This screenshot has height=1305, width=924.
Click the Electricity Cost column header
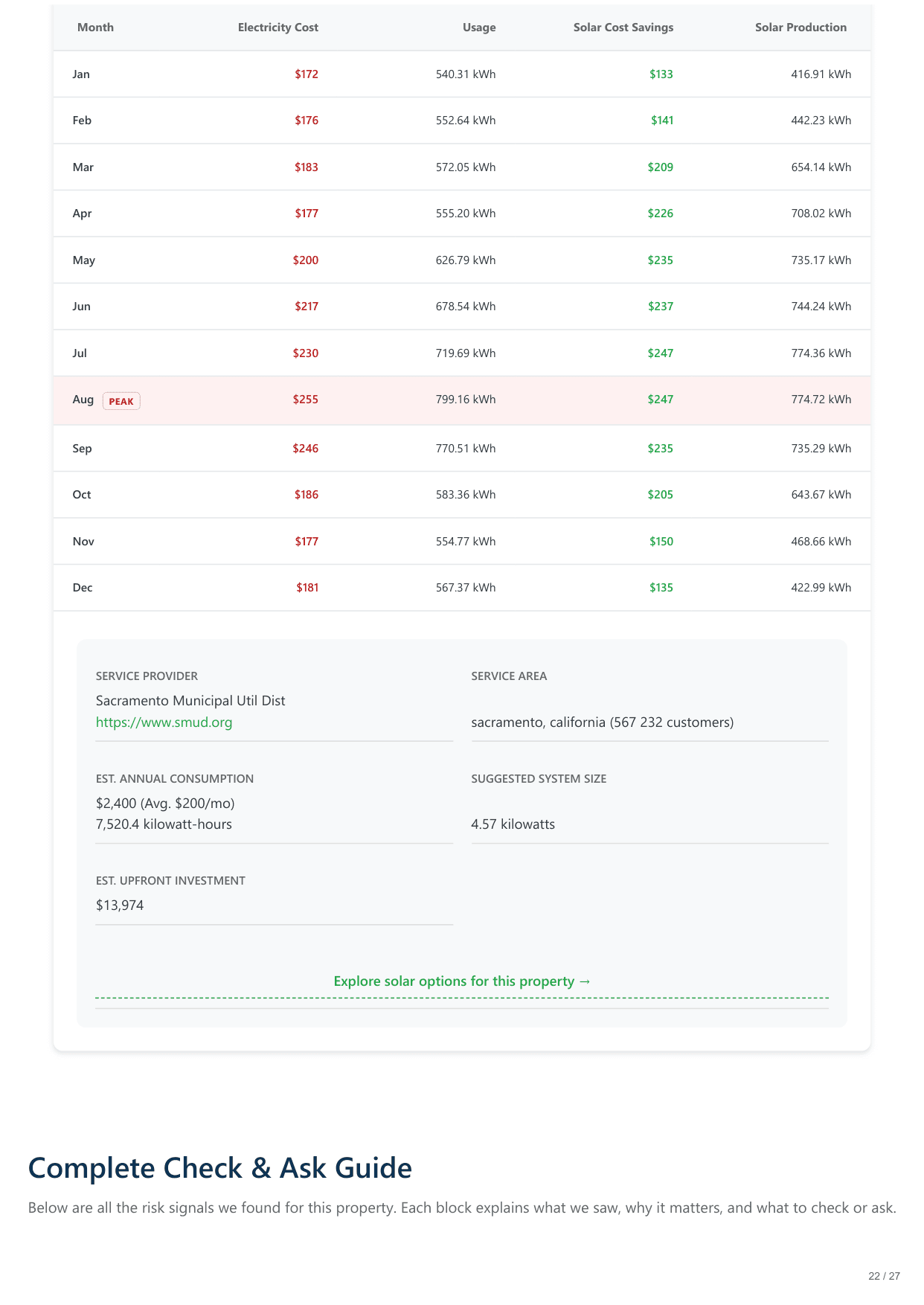277,28
